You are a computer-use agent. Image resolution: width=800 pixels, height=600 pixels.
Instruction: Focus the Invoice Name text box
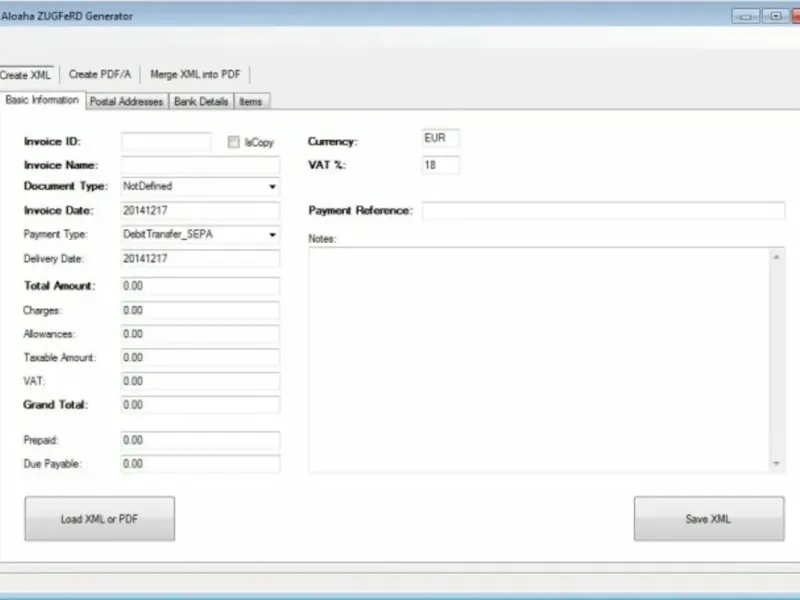coord(201,165)
